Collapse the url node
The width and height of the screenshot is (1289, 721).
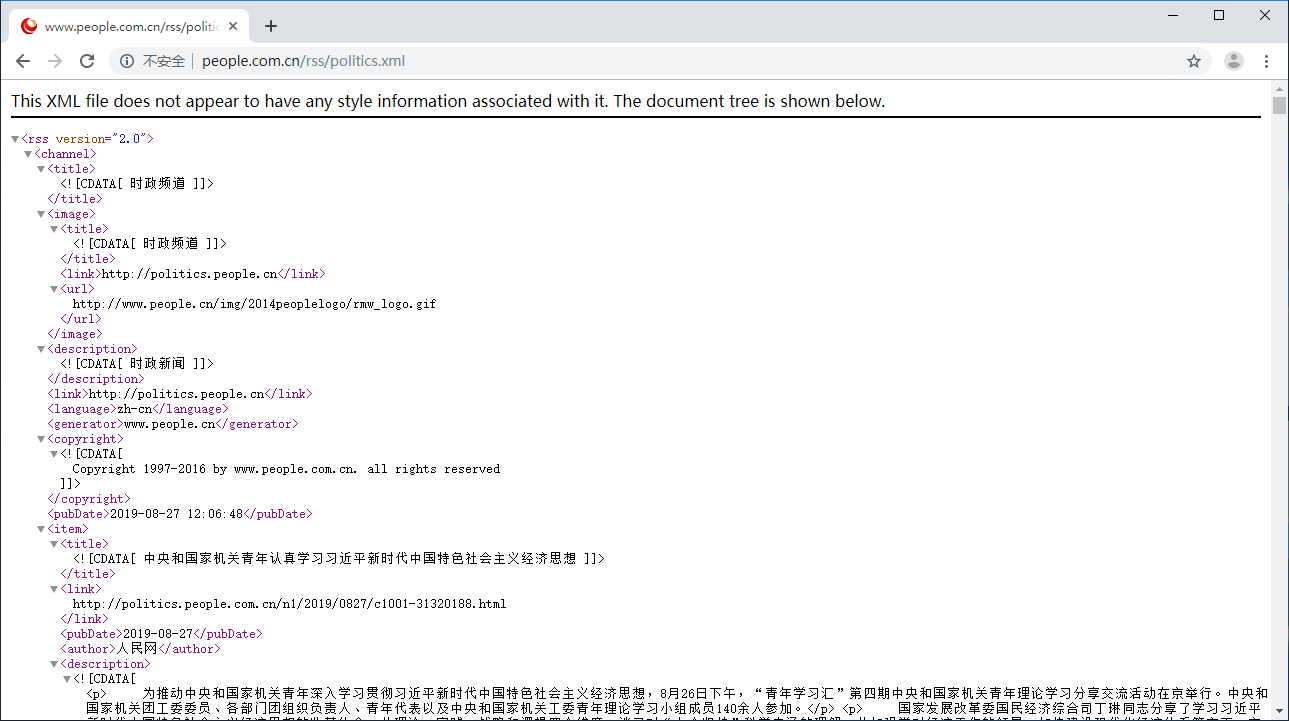(54, 289)
